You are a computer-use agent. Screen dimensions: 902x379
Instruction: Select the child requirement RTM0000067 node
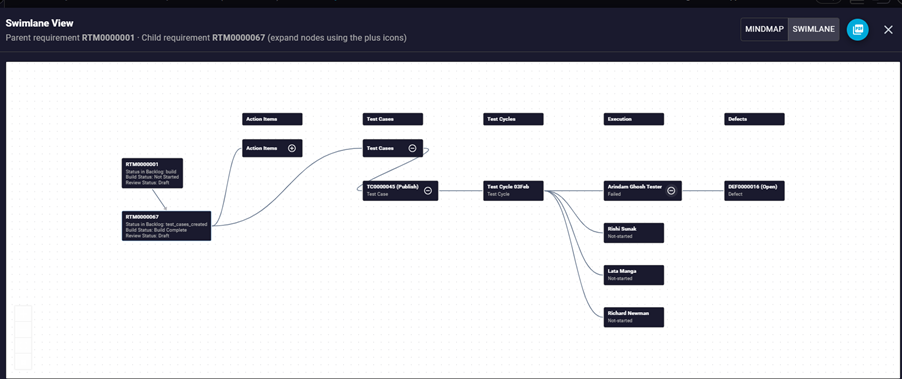(166, 226)
